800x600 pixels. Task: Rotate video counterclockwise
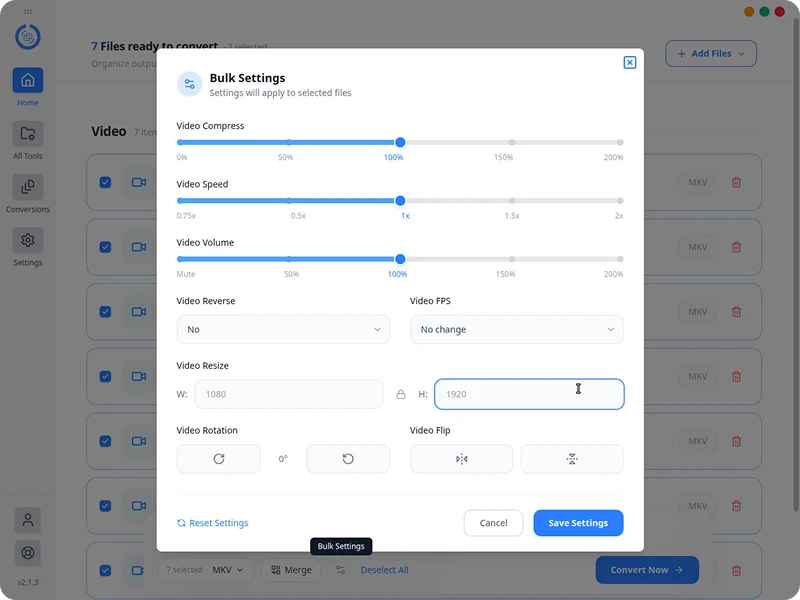pyautogui.click(x=348, y=459)
